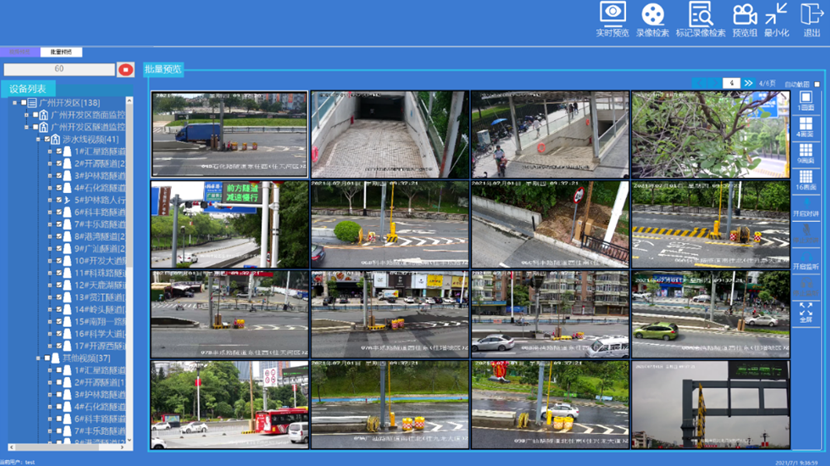Viewport: 830px width, 466px height.
Task: Enable the 自动截图 checkbox
Action: pyautogui.click(x=817, y=84)
